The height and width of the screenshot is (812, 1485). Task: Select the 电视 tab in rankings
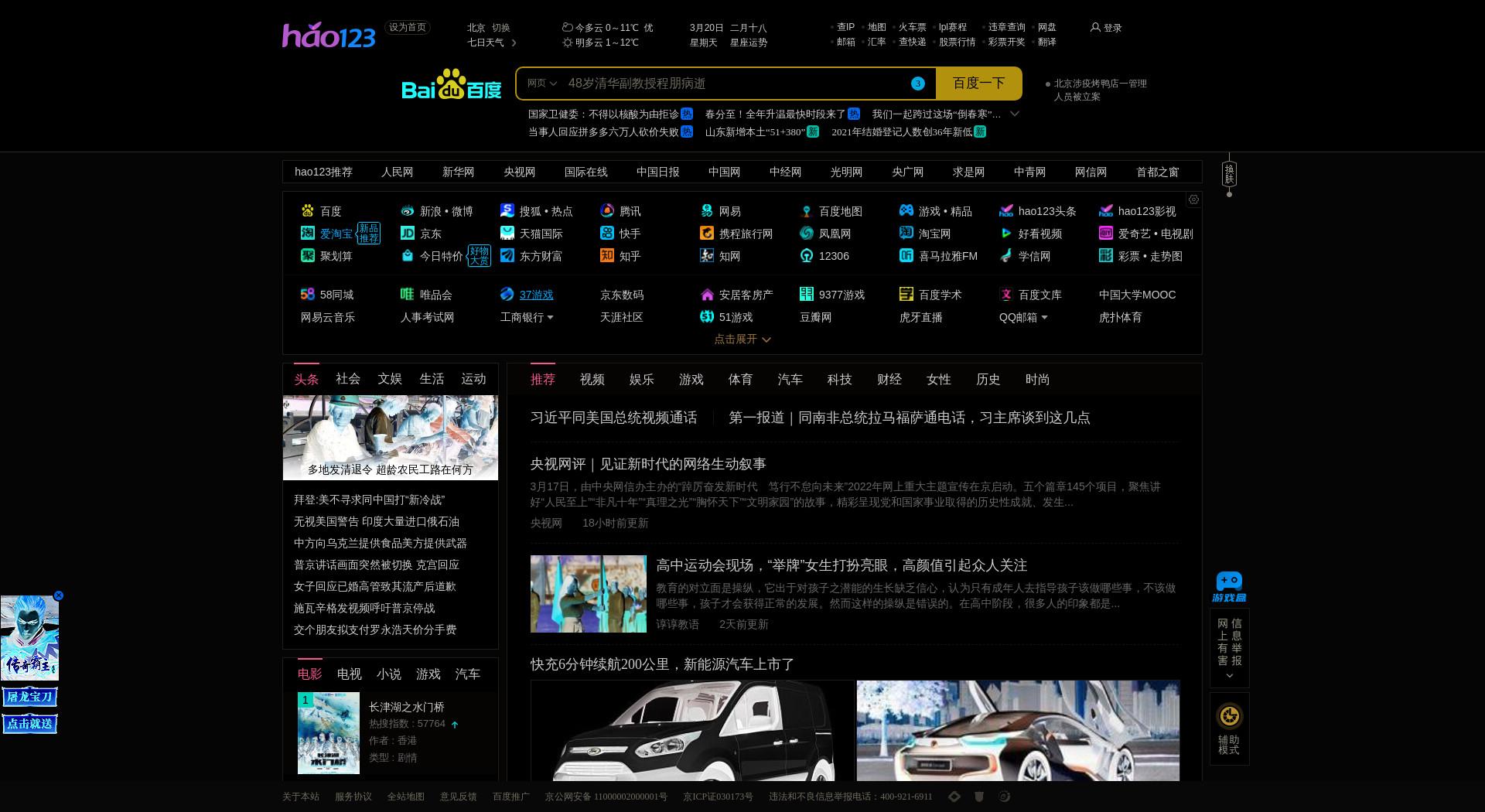click(350, 674)
